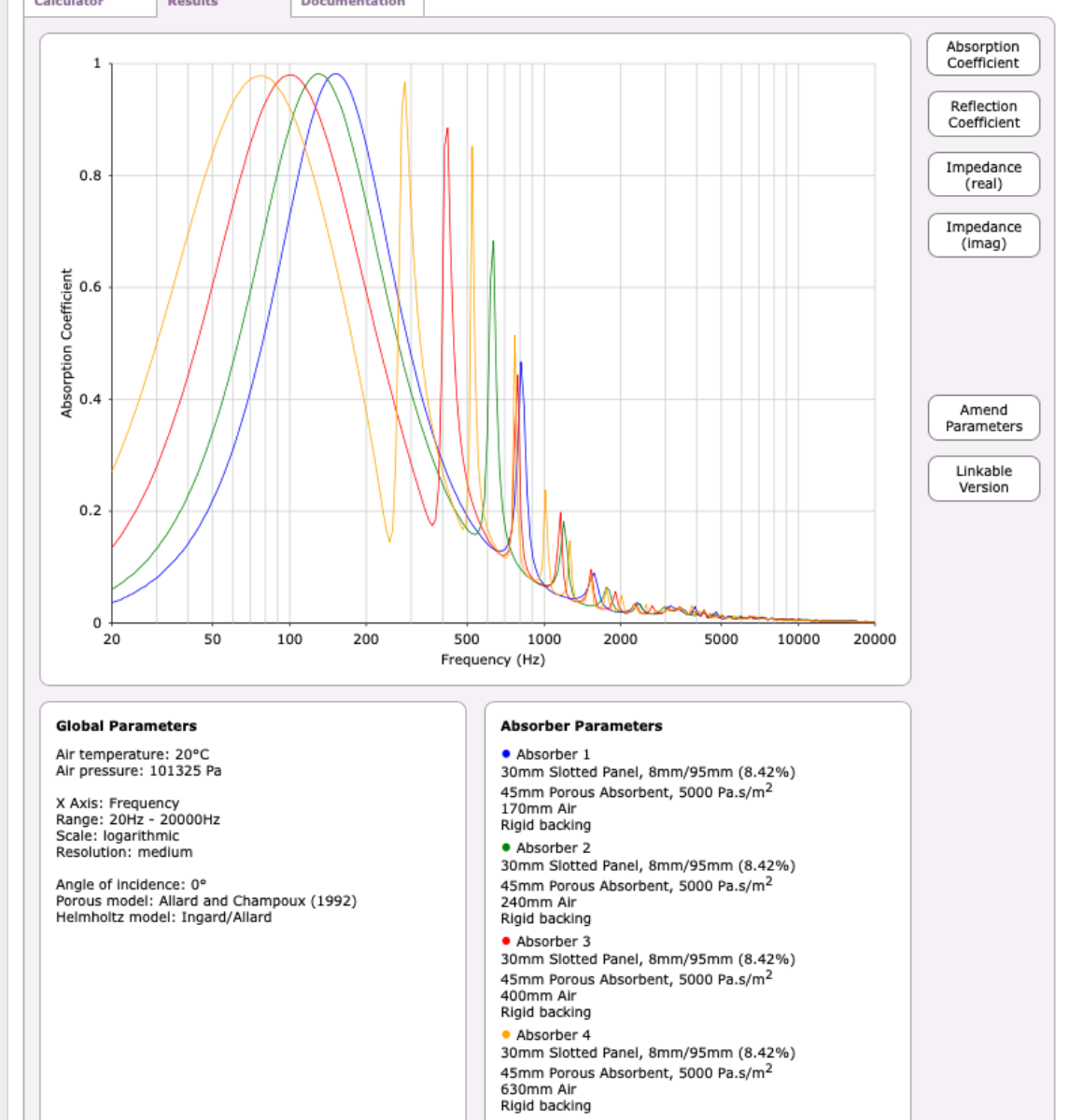
Task: Select the orange Absorber 4 marker
Action: click(x=506, y=1034)
